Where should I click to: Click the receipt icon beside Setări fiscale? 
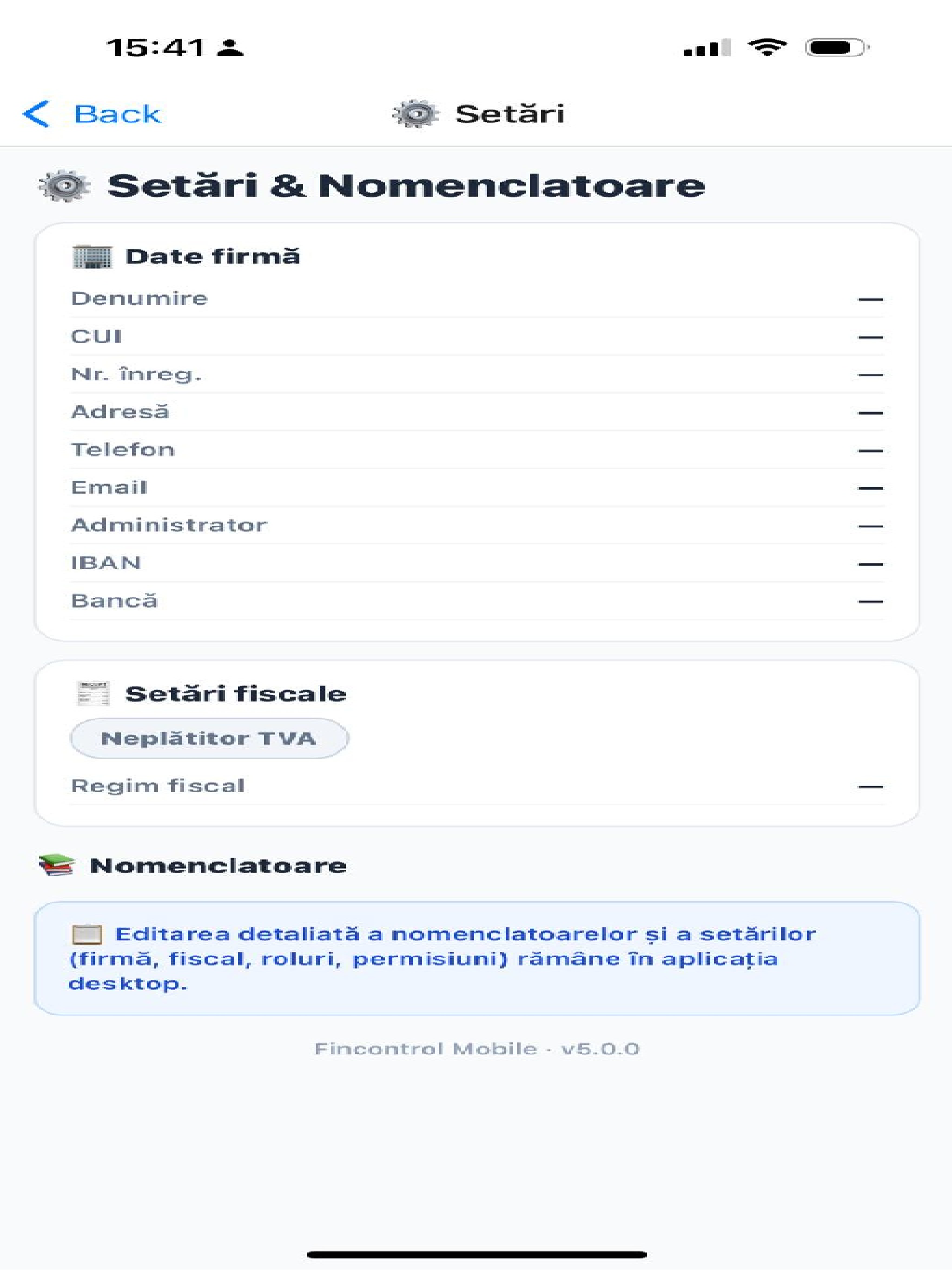pyautogui.click(x=93, y=694)
